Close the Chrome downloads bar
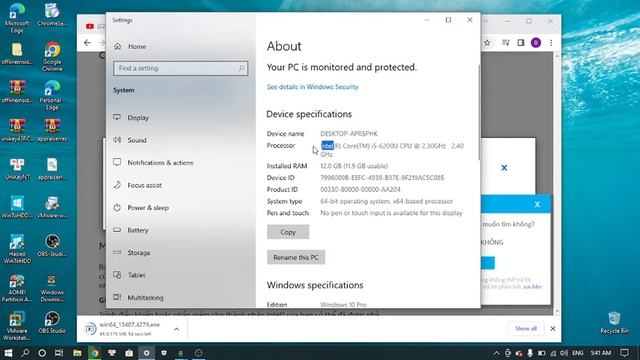Screen dimensions: 640x360 click(553, 329)
